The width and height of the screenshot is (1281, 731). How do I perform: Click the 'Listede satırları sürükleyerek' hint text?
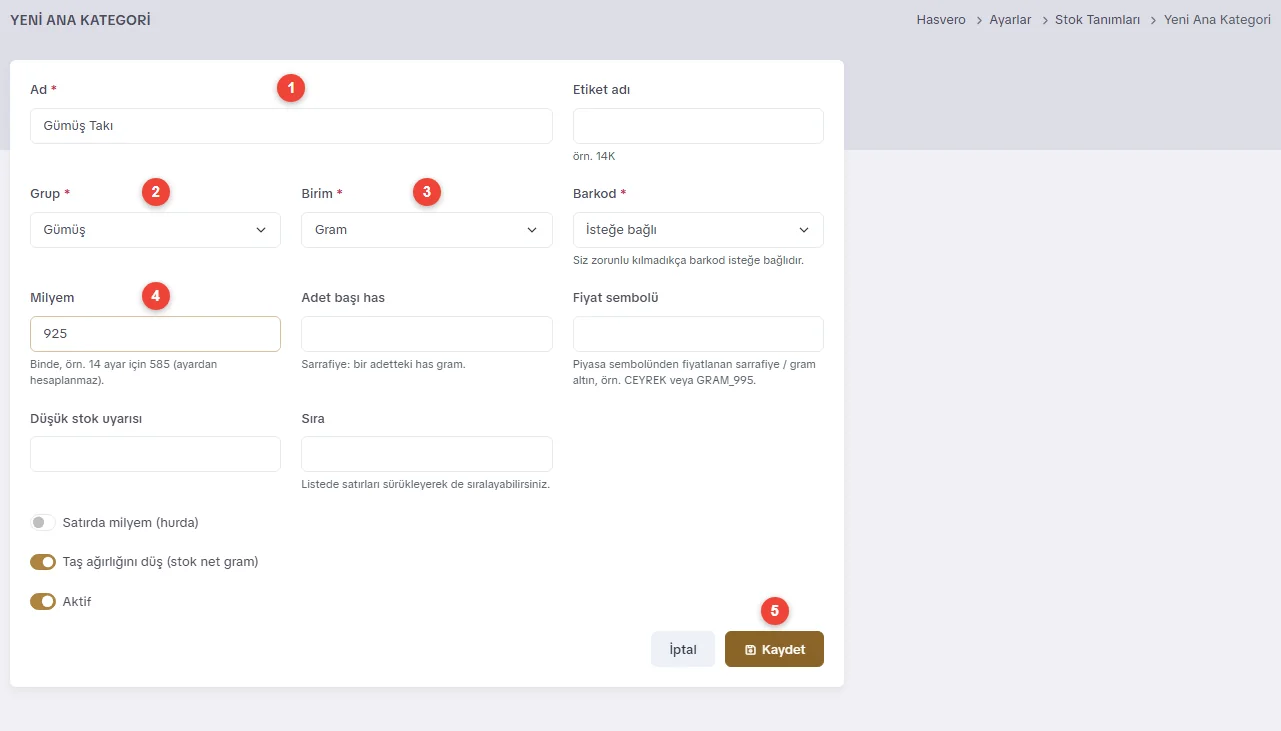coord(426,484)
